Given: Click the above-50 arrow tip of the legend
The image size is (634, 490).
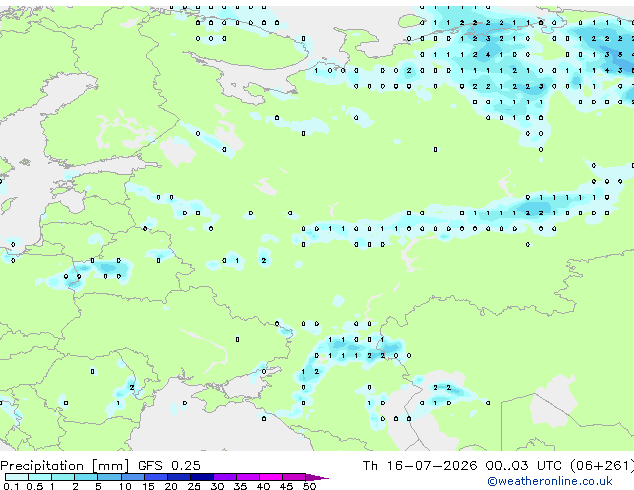Looking at the screenshot, I should [317, 477].
